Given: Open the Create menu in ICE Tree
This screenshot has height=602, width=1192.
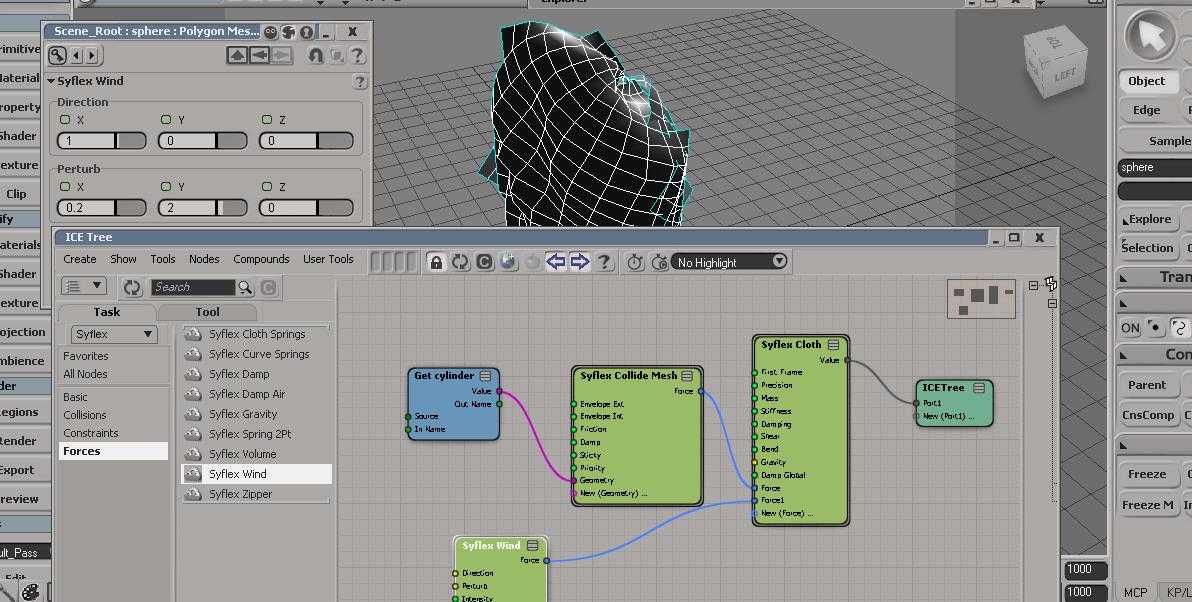Looking at the screenshot, I should [80, 259].
